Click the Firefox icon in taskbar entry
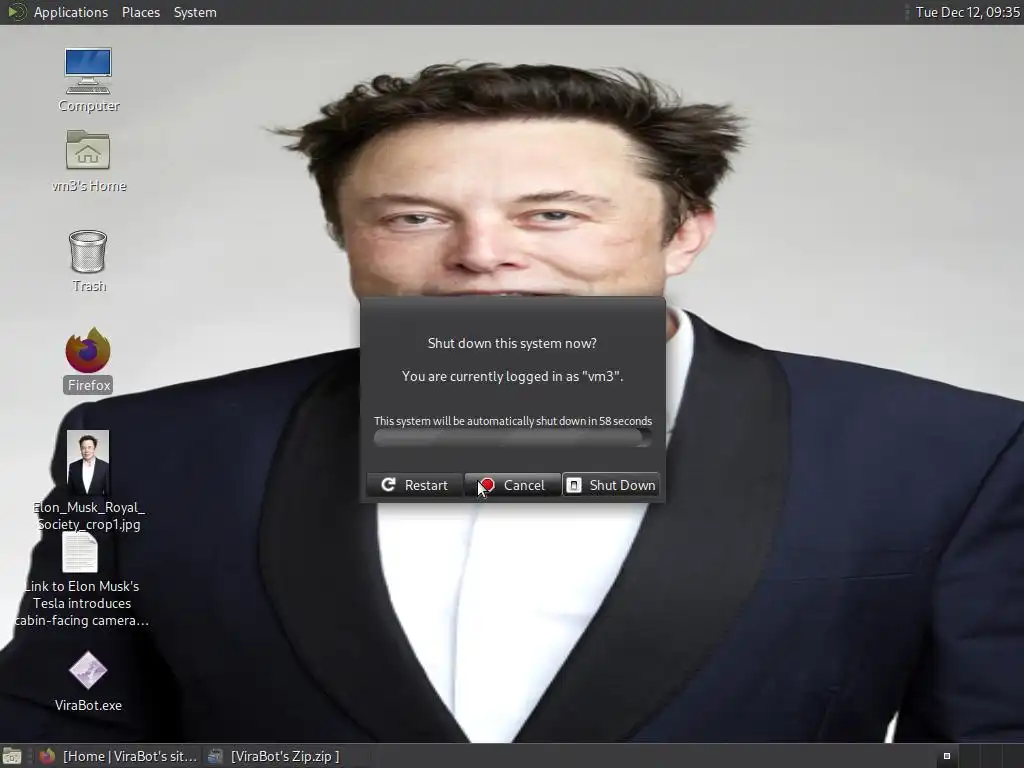The width and height of the screenshot is (1024, 768). 47,756
